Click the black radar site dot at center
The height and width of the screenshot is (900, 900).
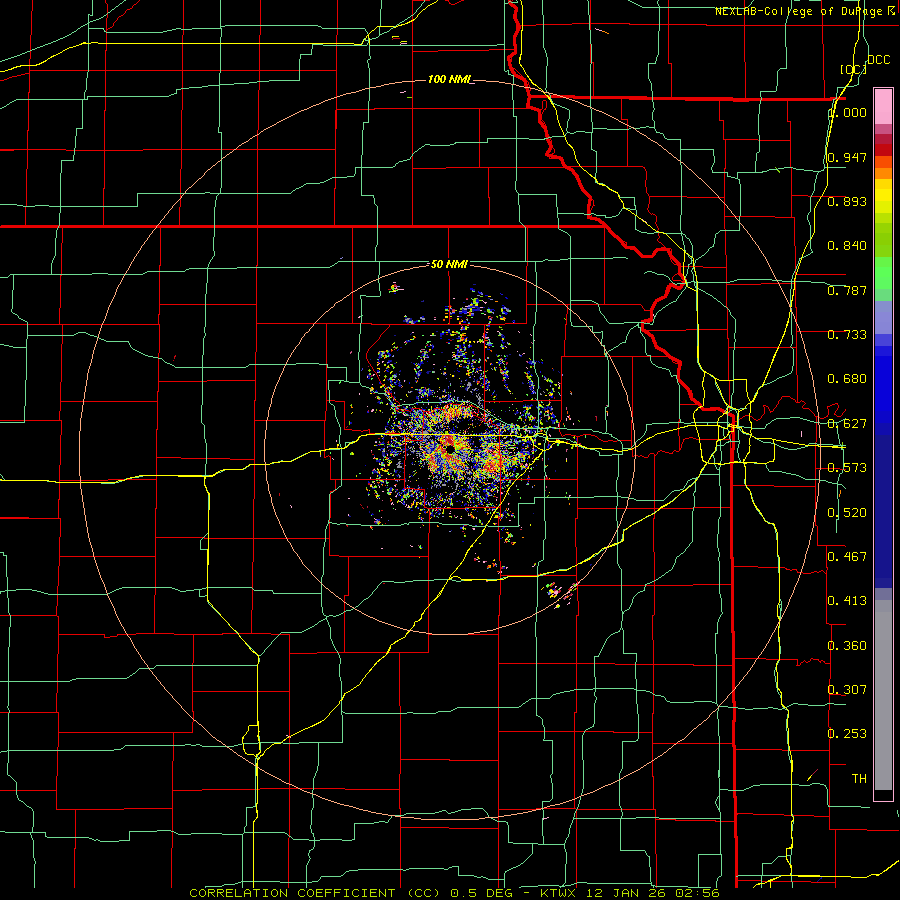451,450
